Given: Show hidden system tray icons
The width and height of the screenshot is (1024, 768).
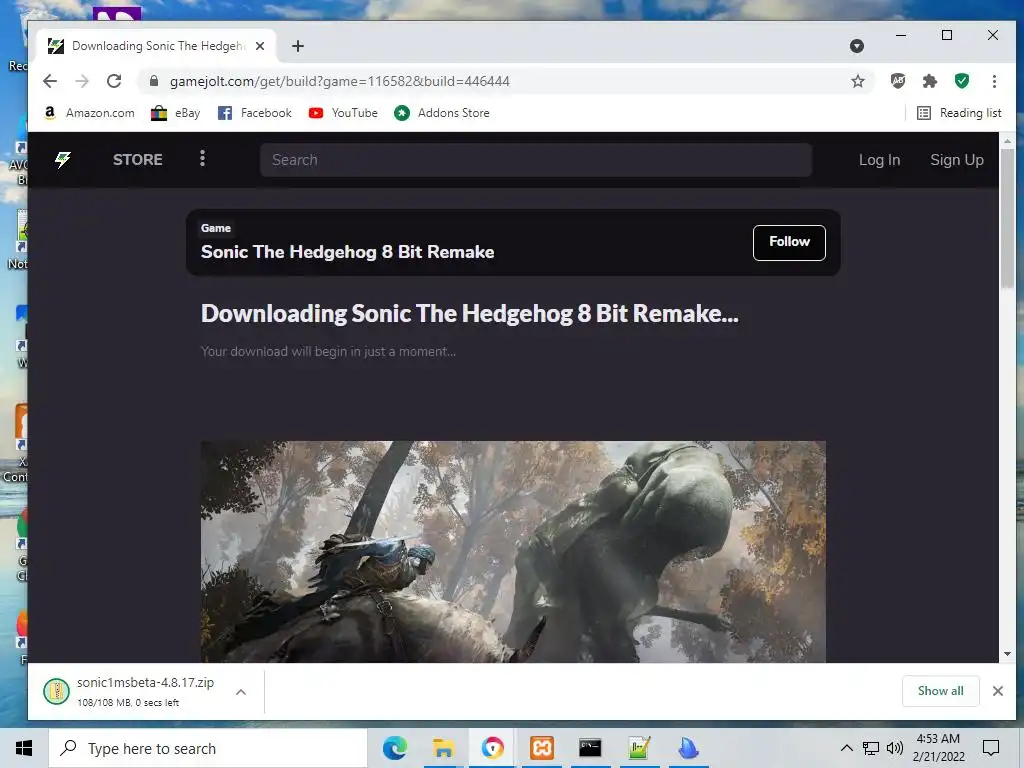Looking at the screenshot, I should [846, 748].
